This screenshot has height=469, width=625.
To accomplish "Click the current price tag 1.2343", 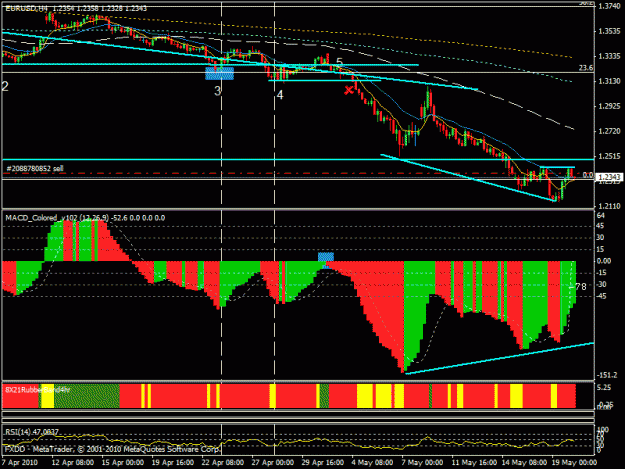I will pos(610,177).
